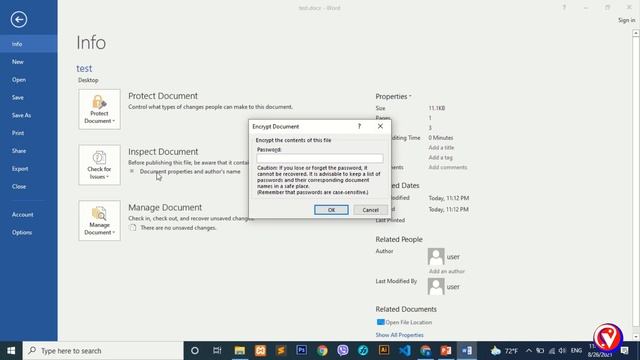
Task: Cancel the Encrypt Document dialog
Action: coord(370,210)
